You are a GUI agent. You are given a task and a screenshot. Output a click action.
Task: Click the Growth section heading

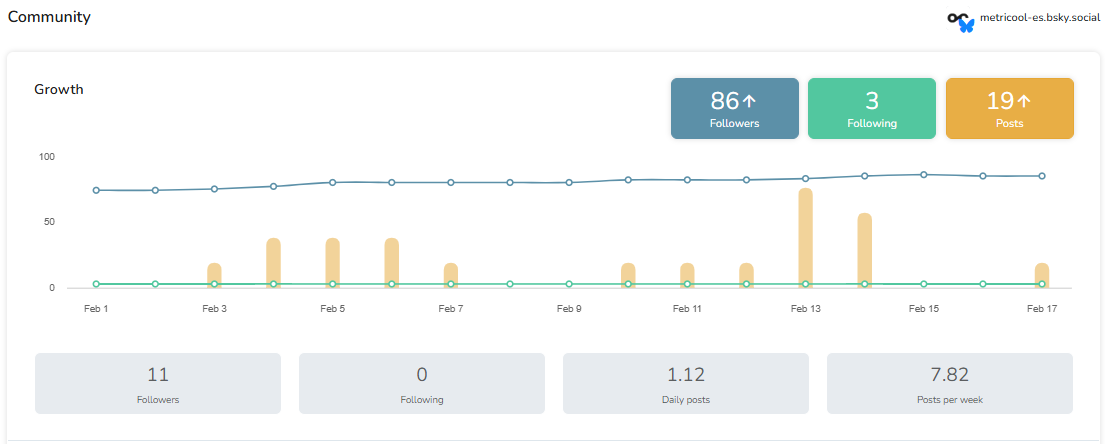coord(59,89)
